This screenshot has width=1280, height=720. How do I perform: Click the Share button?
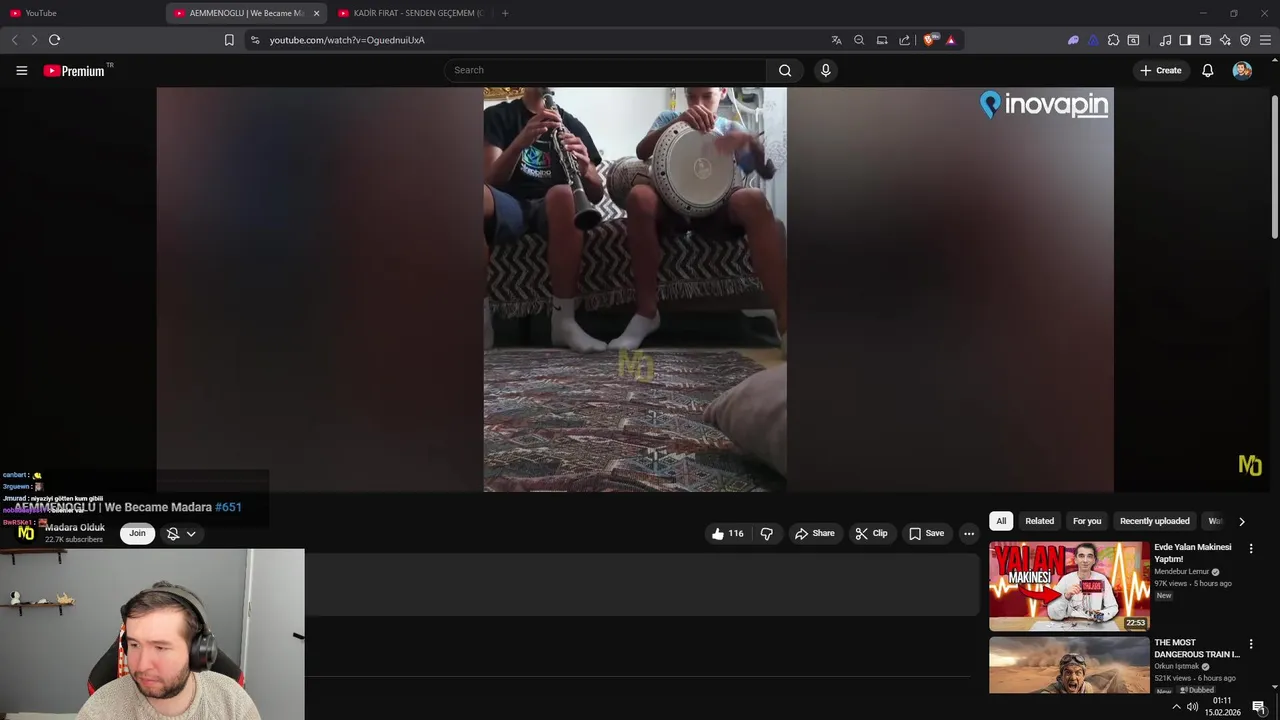pyautogui.click(x=814, y=533)
